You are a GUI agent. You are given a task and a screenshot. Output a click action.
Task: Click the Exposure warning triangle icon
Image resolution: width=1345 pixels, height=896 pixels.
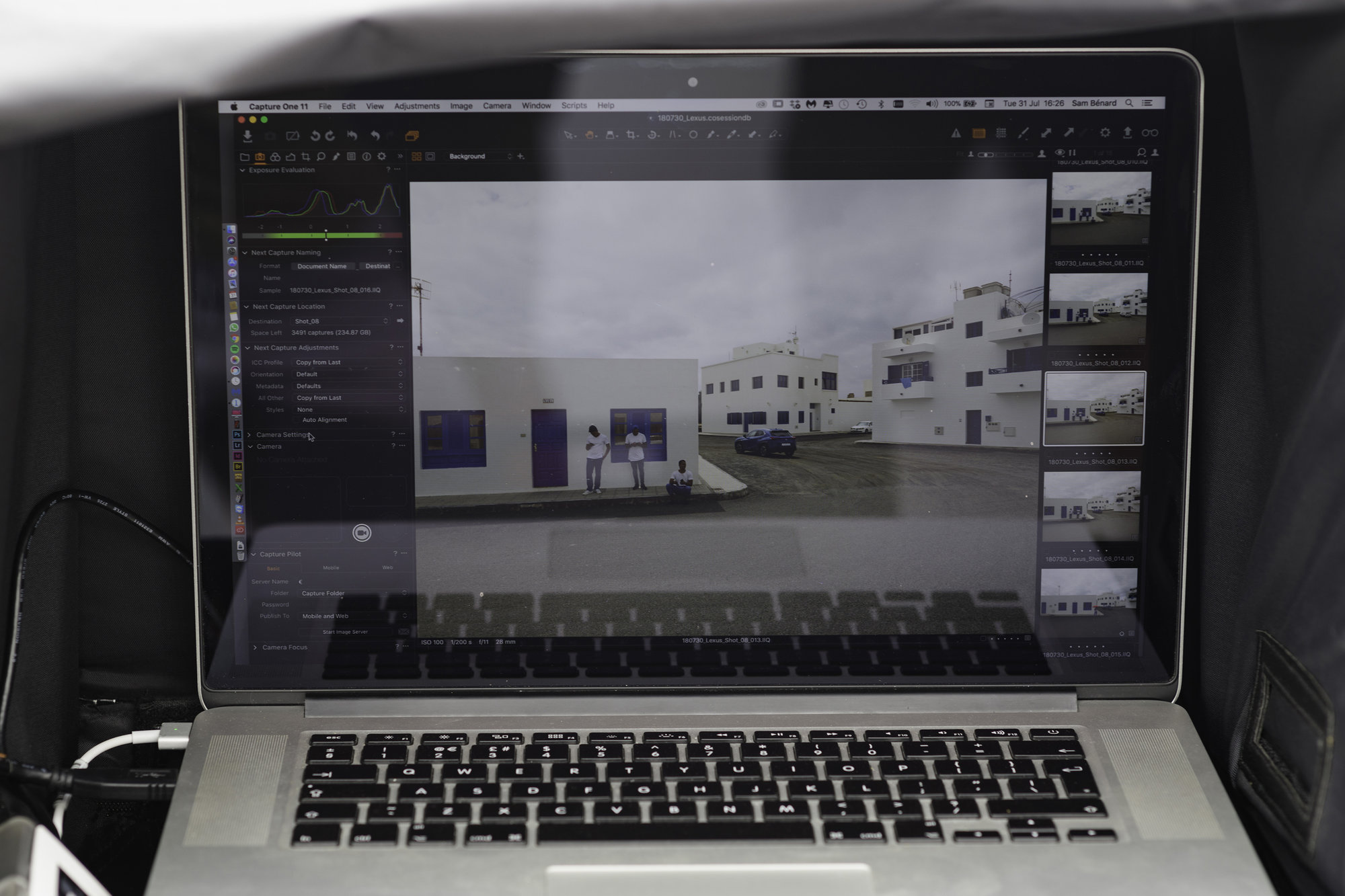click(x=956, y=133)
